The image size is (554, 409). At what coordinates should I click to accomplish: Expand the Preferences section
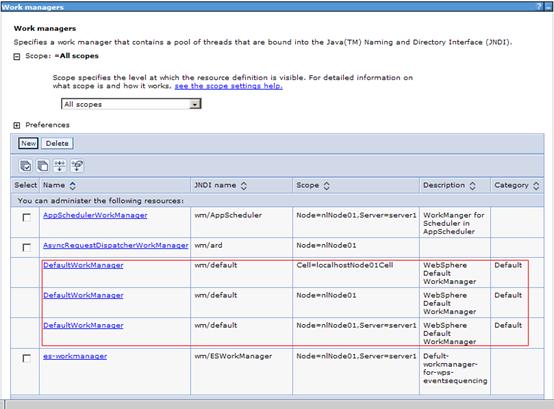[17, 125]
